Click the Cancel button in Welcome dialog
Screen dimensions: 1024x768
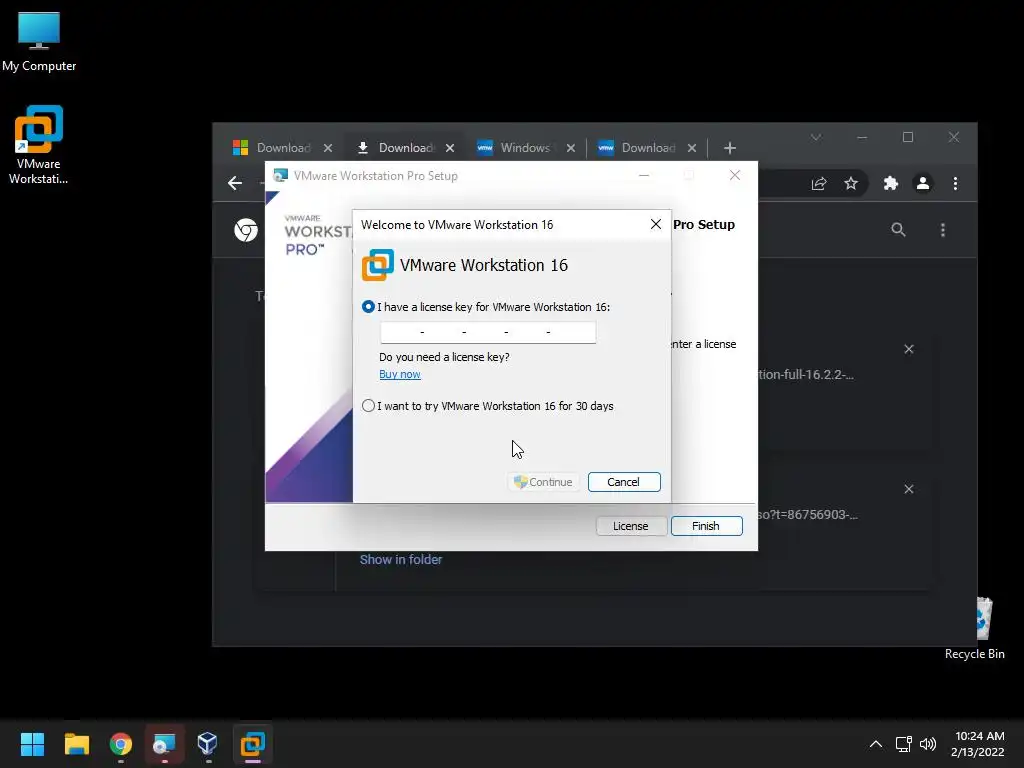point(624,482)
